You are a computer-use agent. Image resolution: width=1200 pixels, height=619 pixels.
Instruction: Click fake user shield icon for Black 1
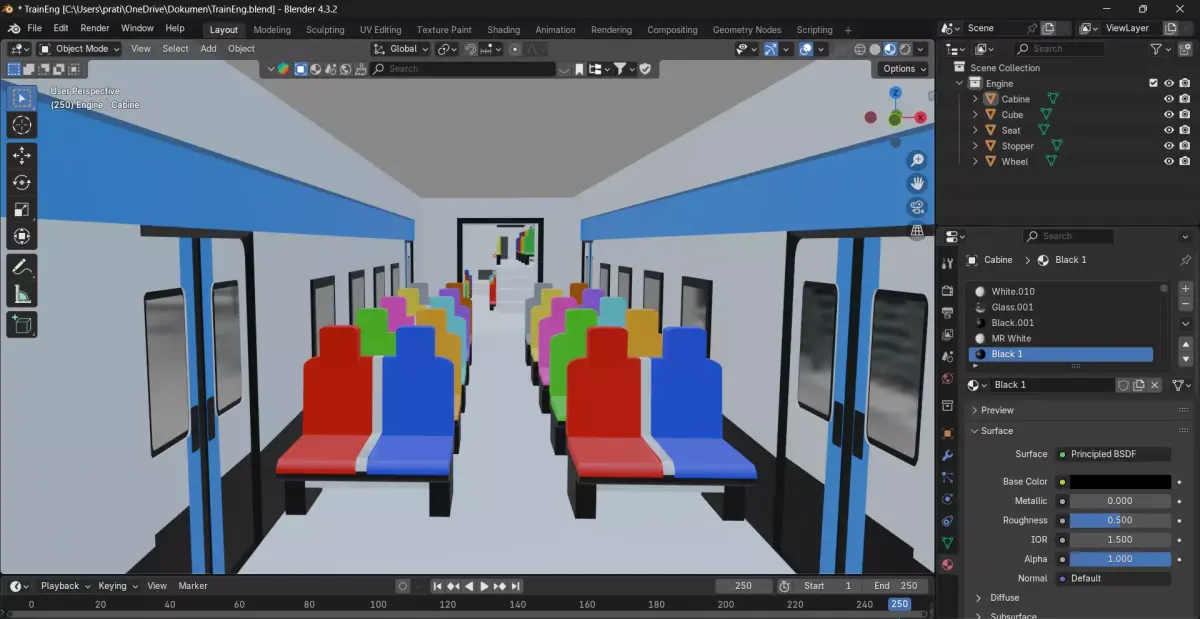[1123, 385]
